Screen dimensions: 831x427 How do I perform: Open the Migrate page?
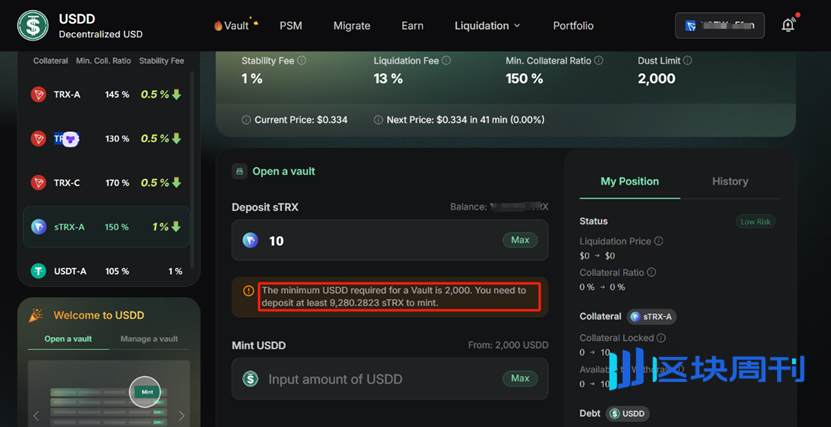352,25
